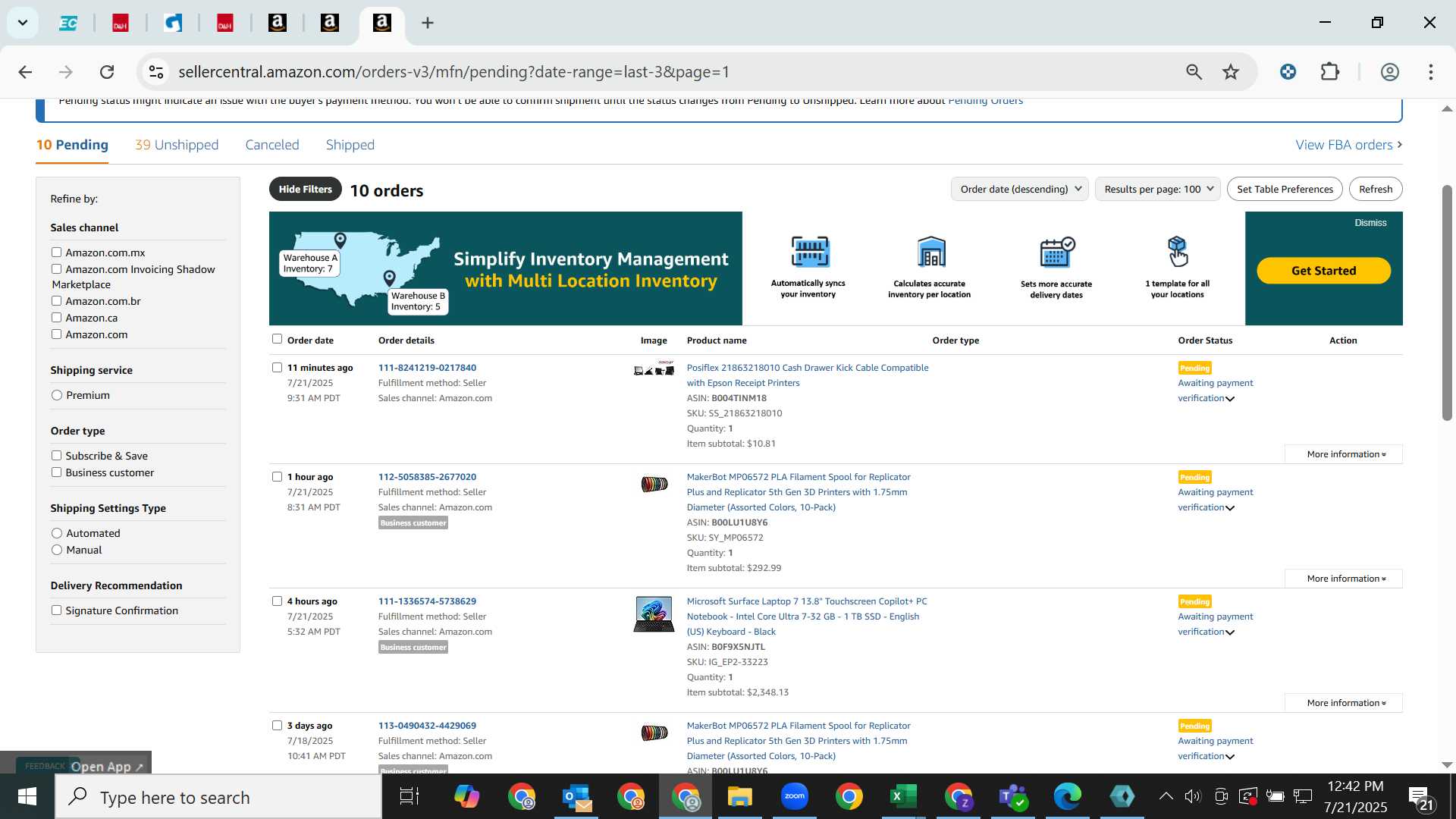Open order 111-1336574-5738629 details

pos(427,601)
